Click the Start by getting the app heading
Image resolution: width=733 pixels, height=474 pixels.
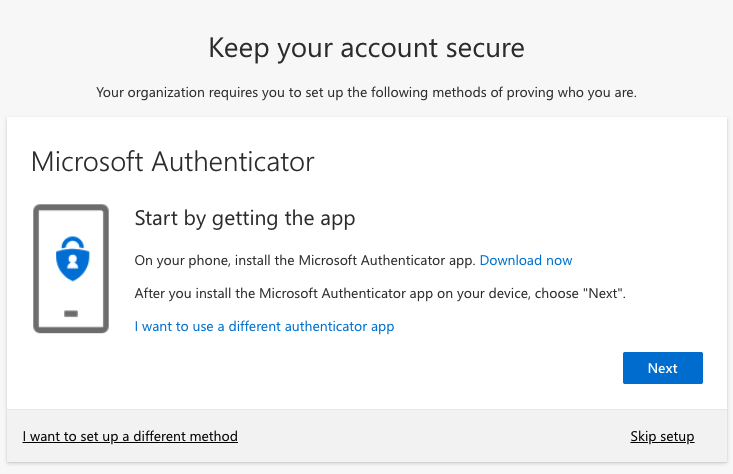245,217
